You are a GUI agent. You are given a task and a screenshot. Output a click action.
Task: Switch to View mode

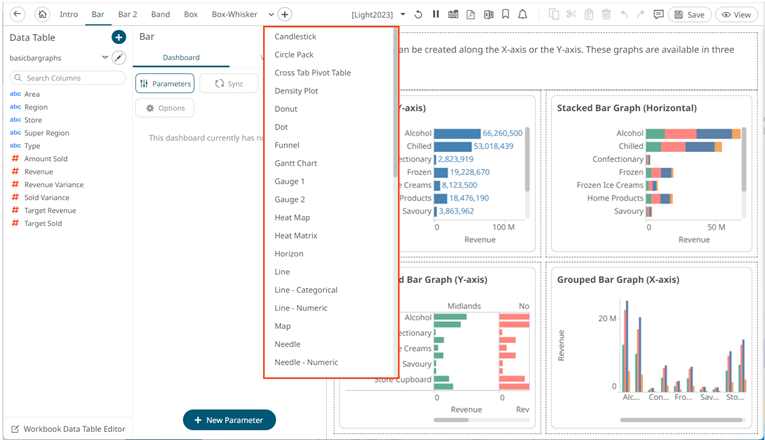tap(737, 15)
